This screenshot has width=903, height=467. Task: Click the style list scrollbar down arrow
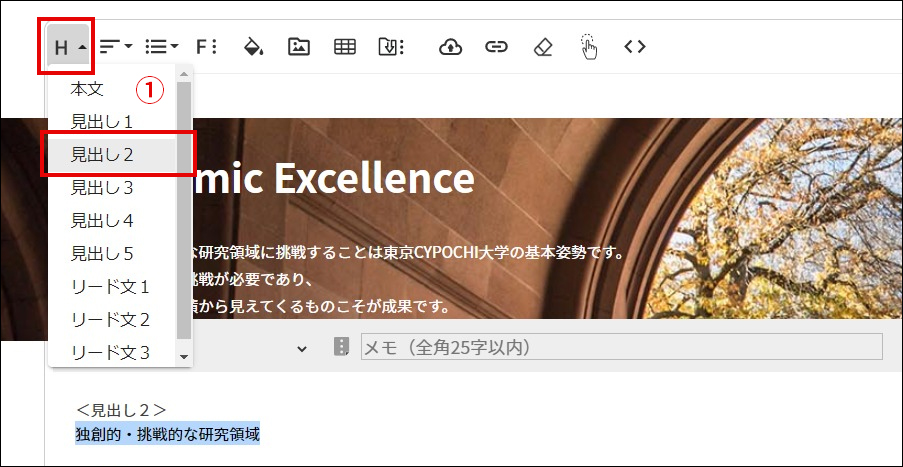(184, 357)
